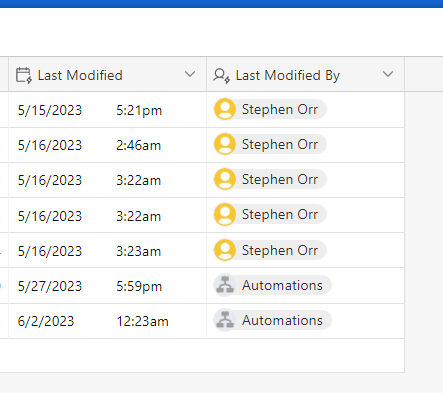Select the 5/16/2023 2:46am date cell

(107, 145)
